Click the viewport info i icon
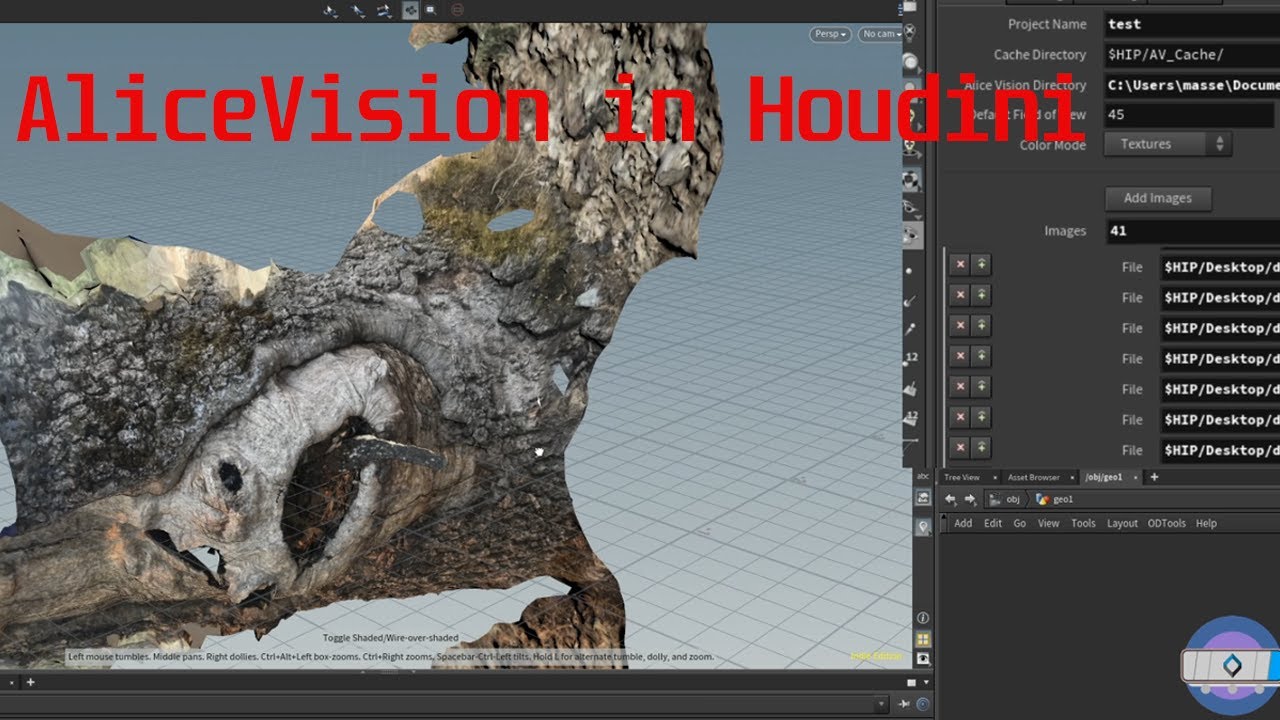 tap(923, 618)
